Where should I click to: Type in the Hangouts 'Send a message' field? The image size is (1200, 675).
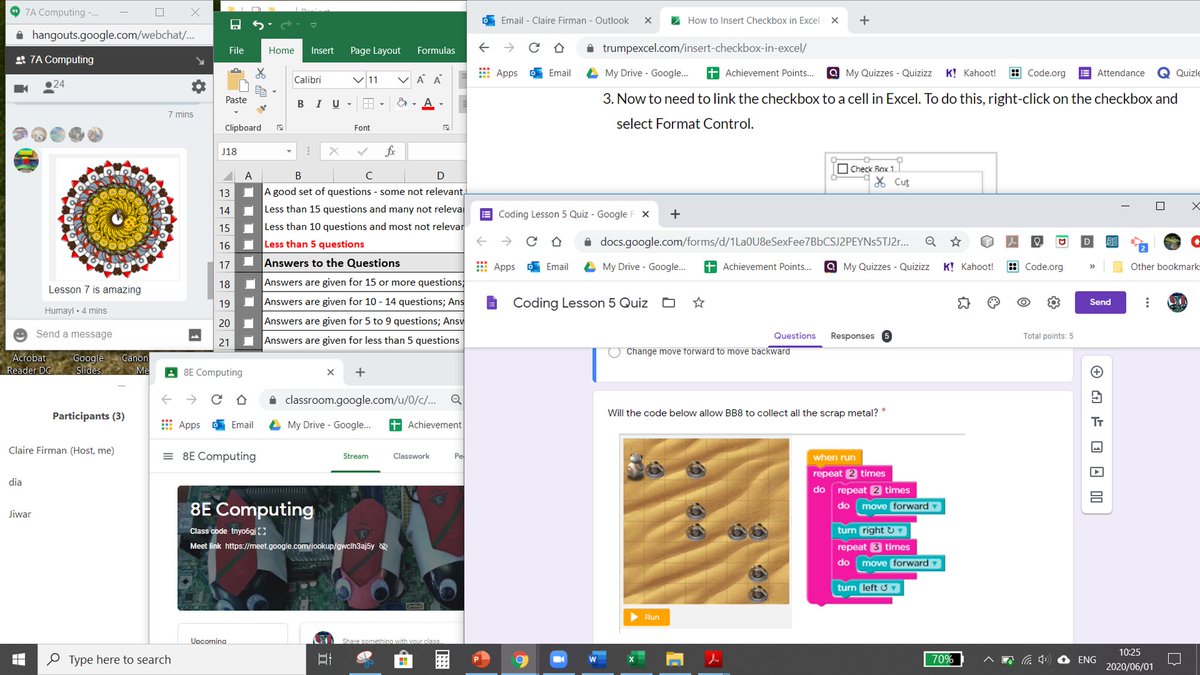point(108,334)
